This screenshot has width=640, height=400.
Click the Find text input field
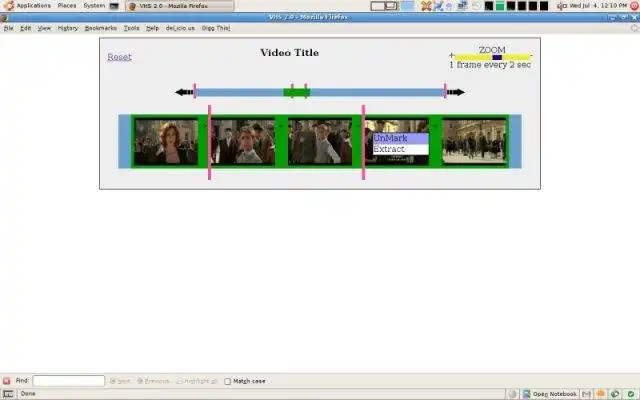click(69, 381)
